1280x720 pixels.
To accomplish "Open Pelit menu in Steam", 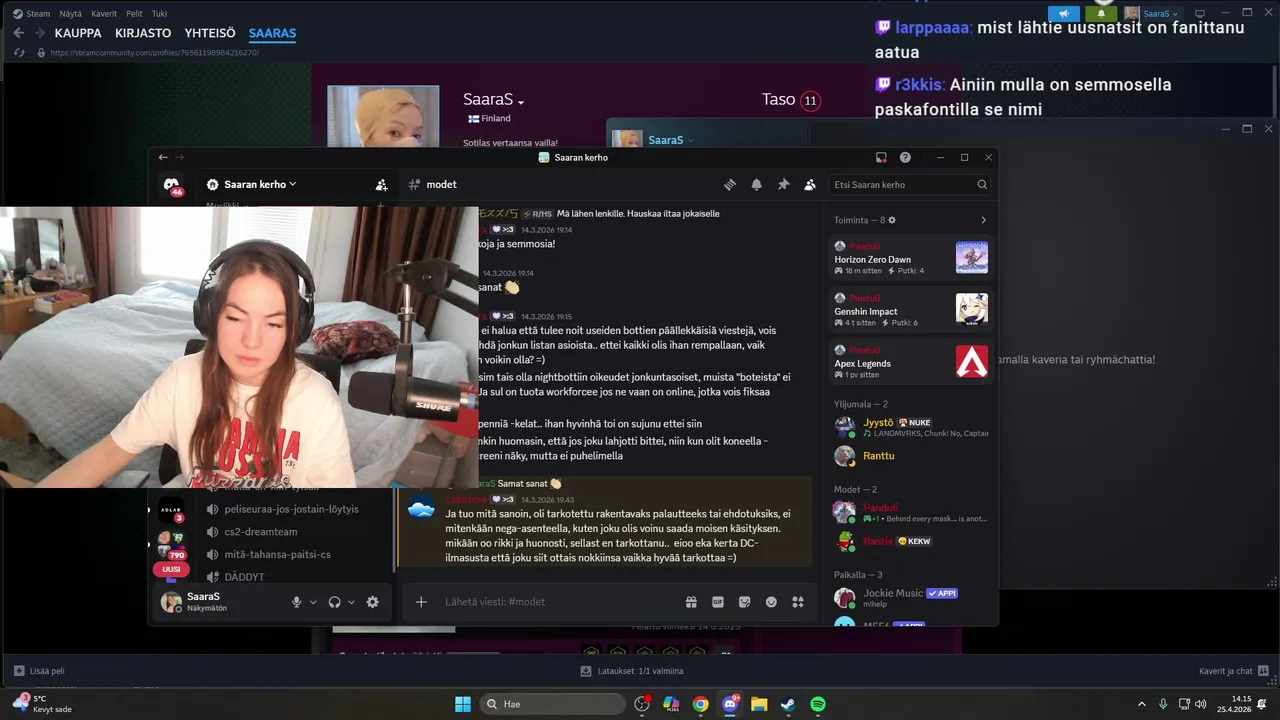I will pos(134,14).
